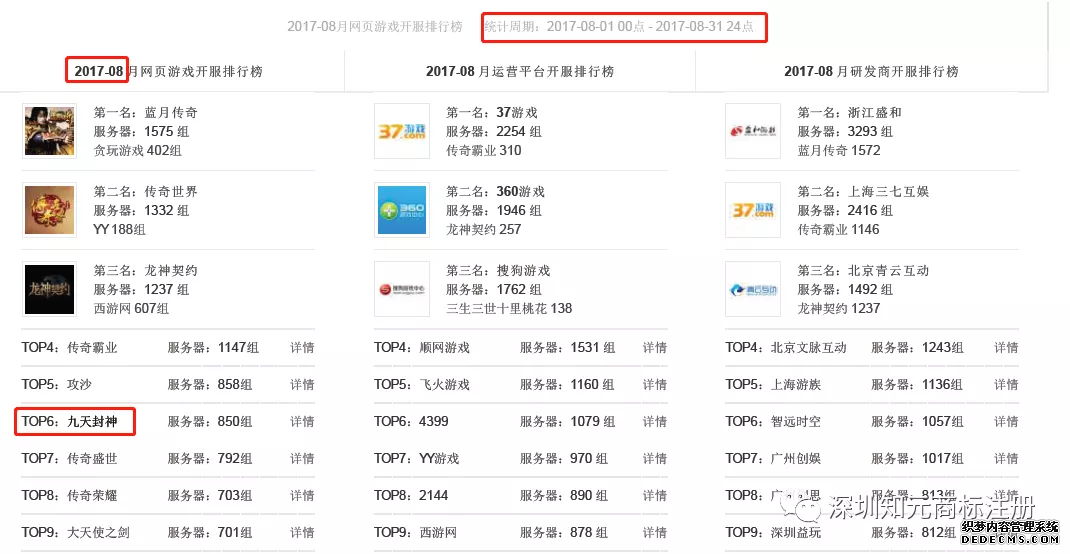Click the 第二名: 传奇世界 title
Image resolution: width=1070 pixels, height=554 pixels.
[145, 192]
